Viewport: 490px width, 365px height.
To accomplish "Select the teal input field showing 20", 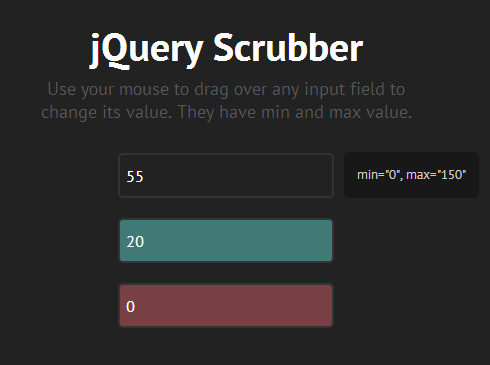I will [x=226, y=240].
